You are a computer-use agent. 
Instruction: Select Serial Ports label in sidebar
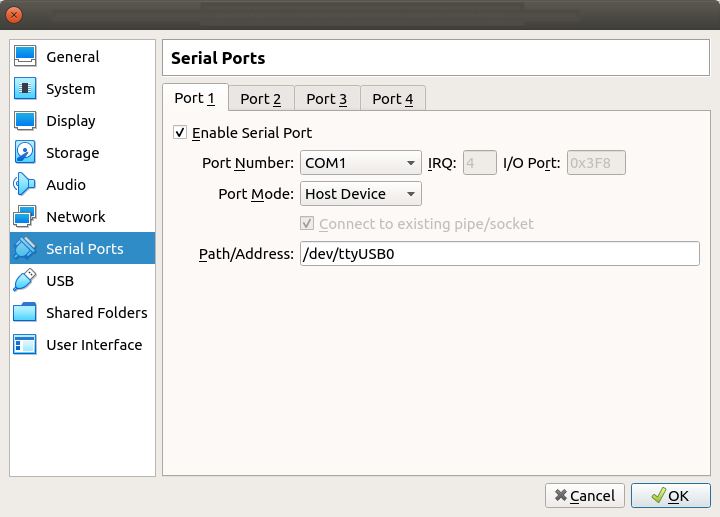84,249
